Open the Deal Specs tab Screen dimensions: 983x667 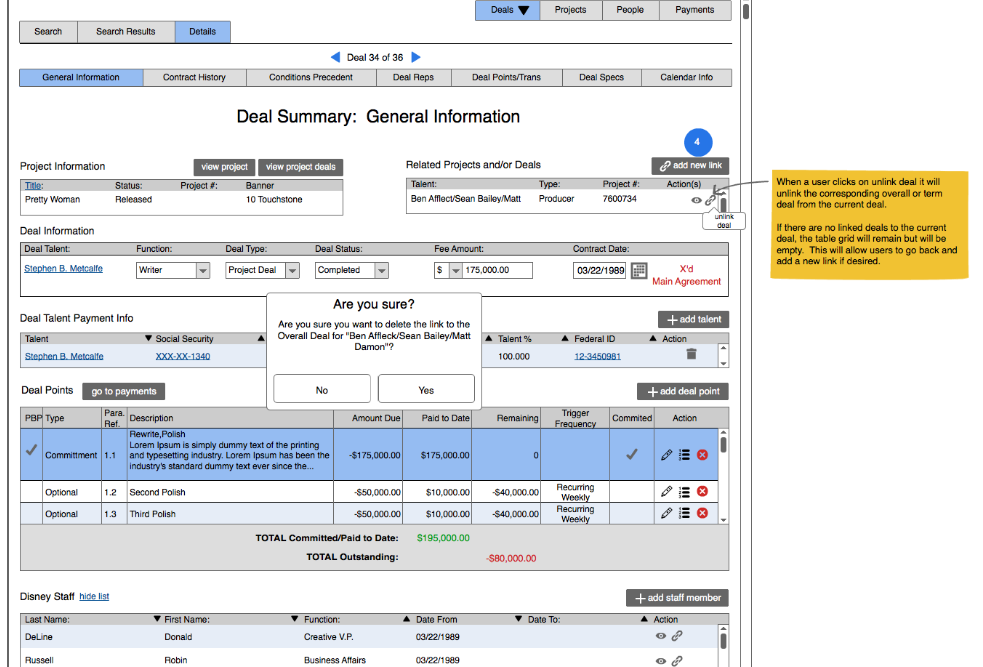pos(602,77)
